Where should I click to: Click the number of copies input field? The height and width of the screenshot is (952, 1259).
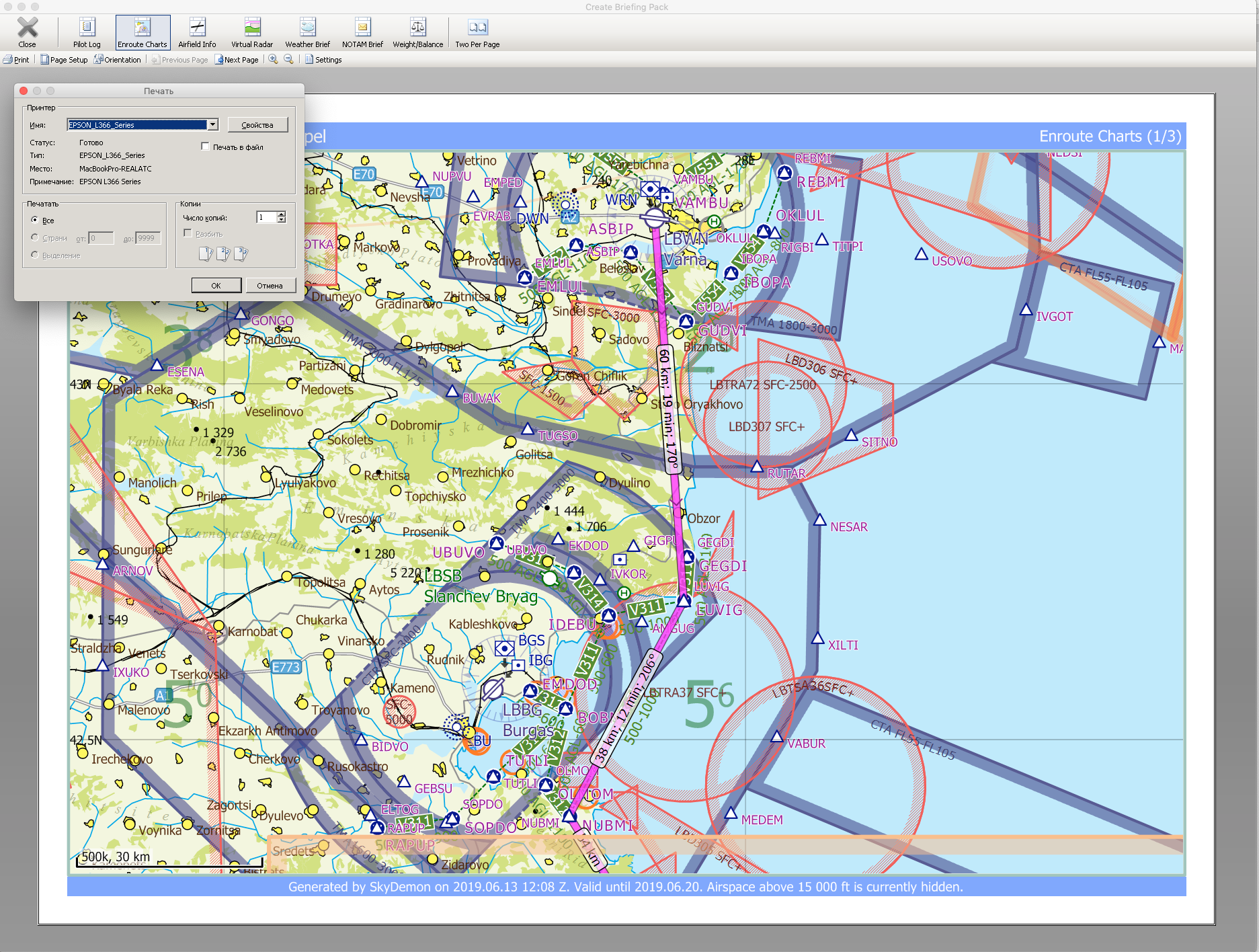[266, 217]
